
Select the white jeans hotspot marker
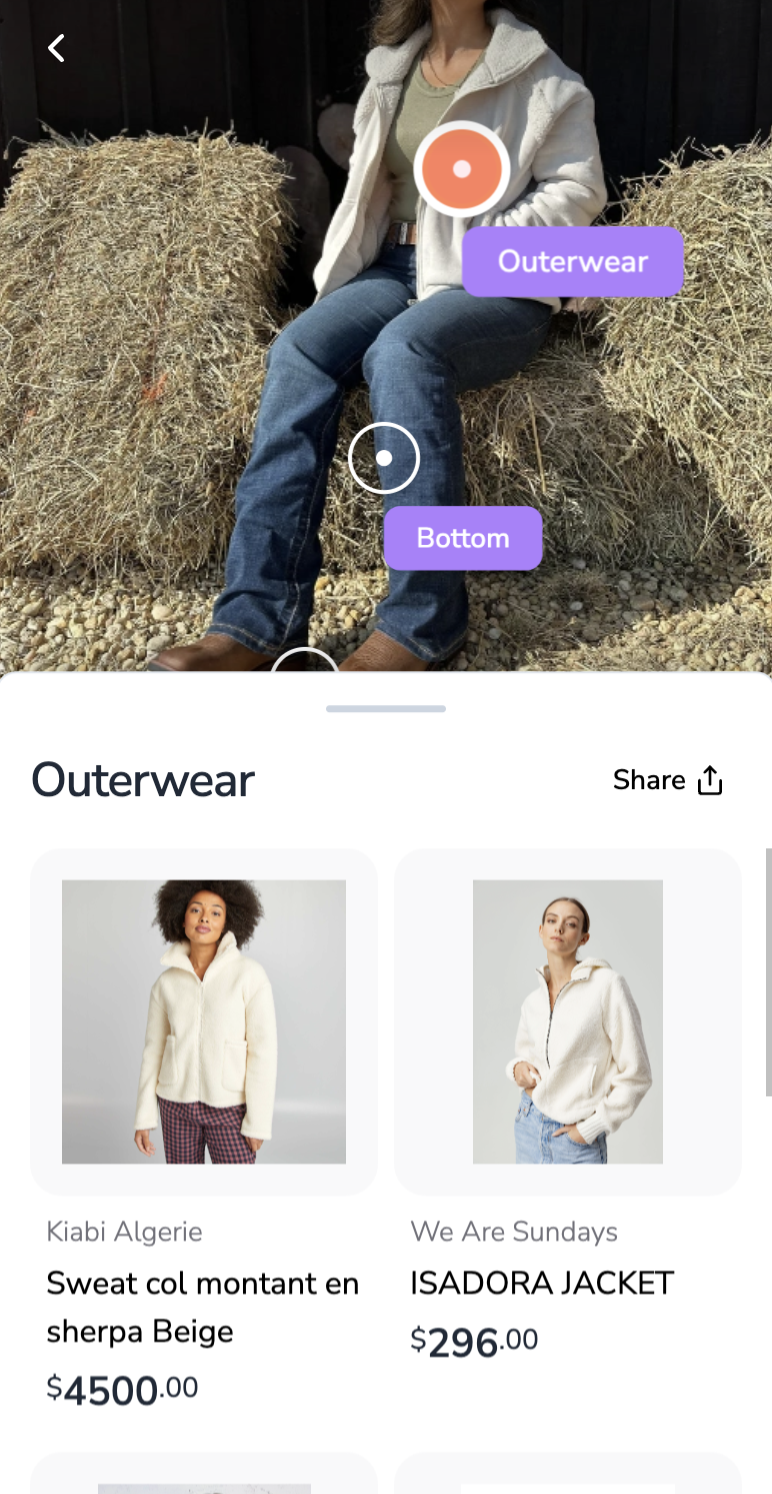[384, 458]
